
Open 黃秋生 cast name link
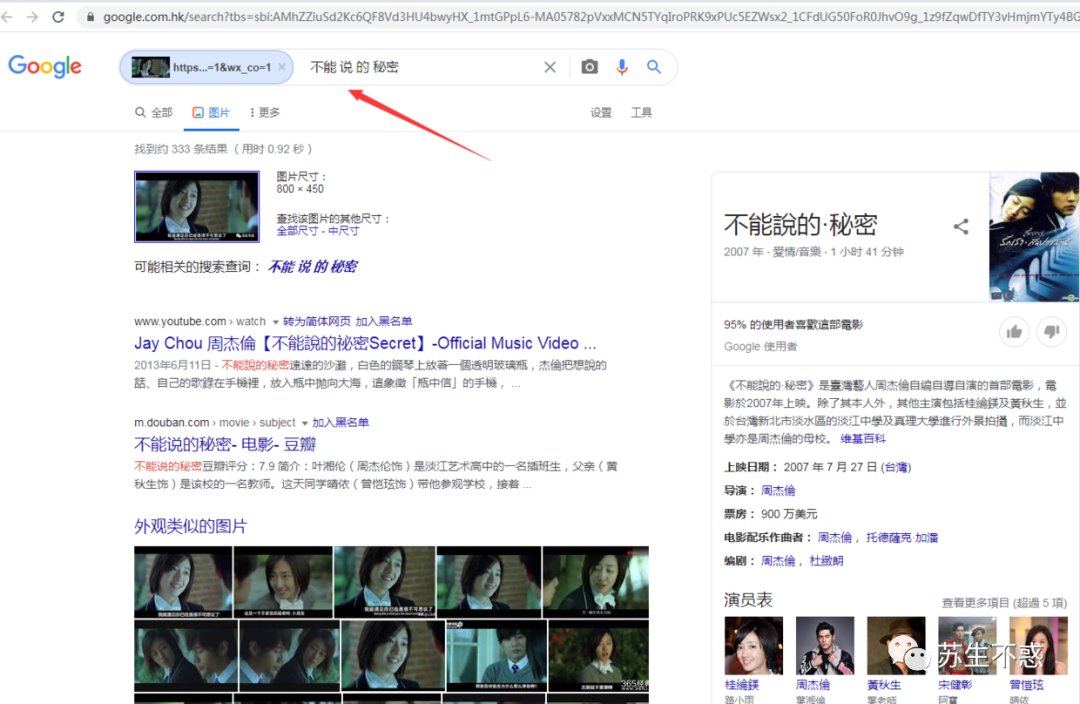(x=884, y=685)
